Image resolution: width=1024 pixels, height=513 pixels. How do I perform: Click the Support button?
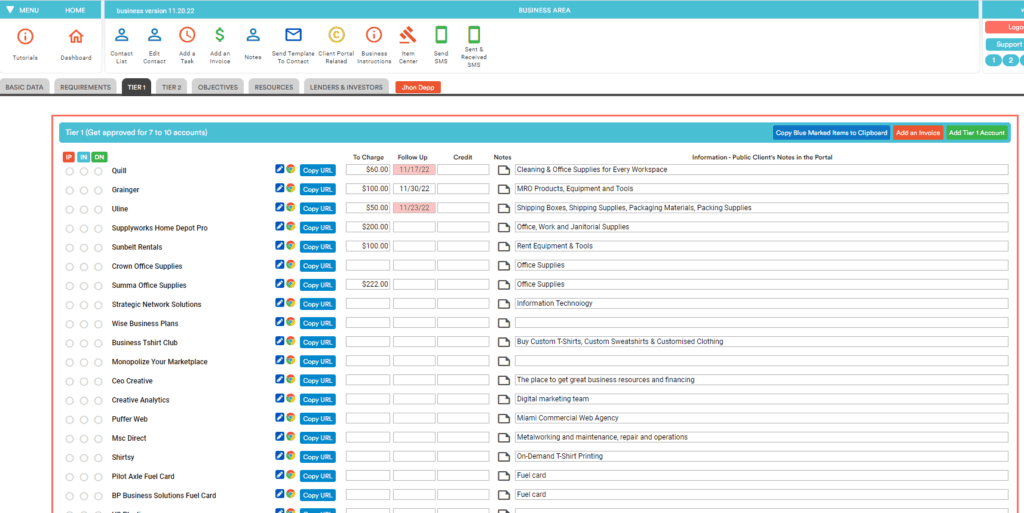1006,44
